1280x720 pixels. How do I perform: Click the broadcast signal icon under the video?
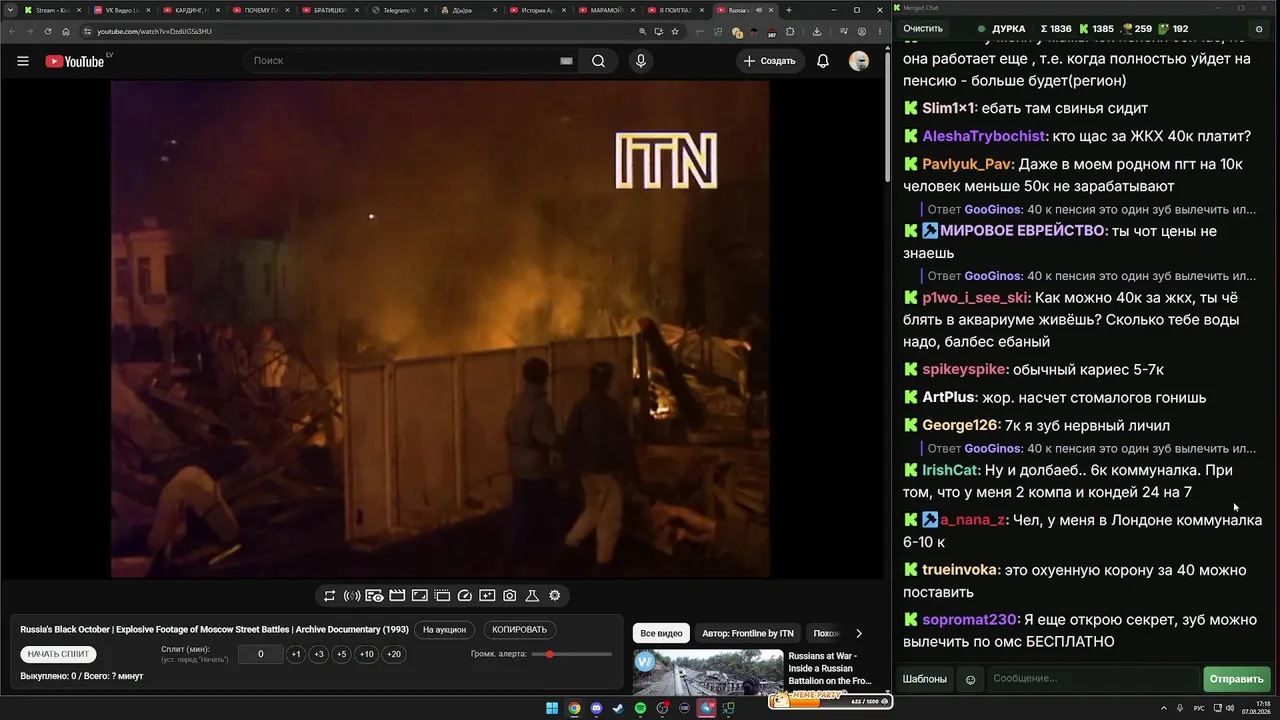pyautogui.click(x=352, y=596)
